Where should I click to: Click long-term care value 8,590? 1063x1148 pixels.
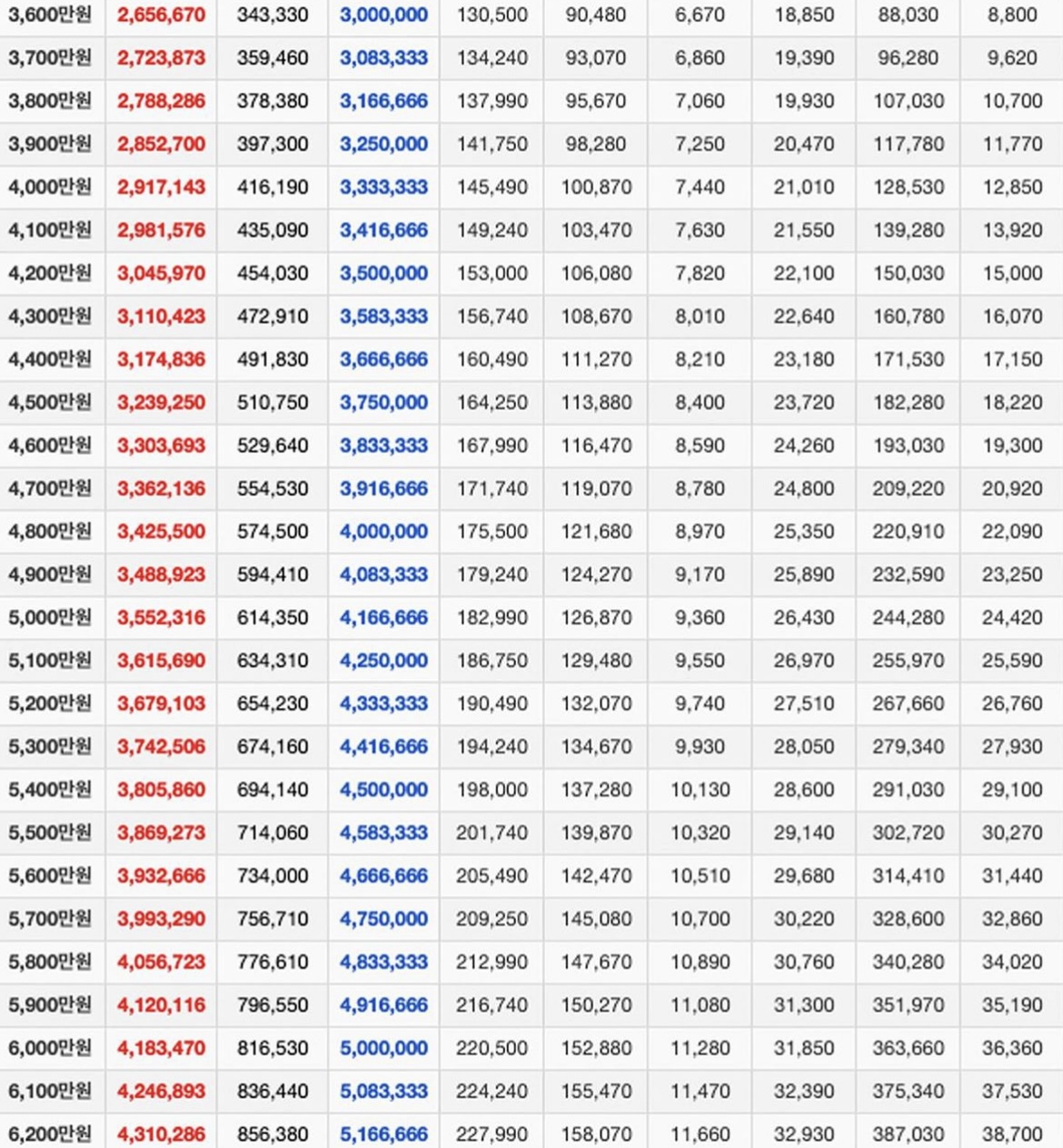click(x=700, y=445)
